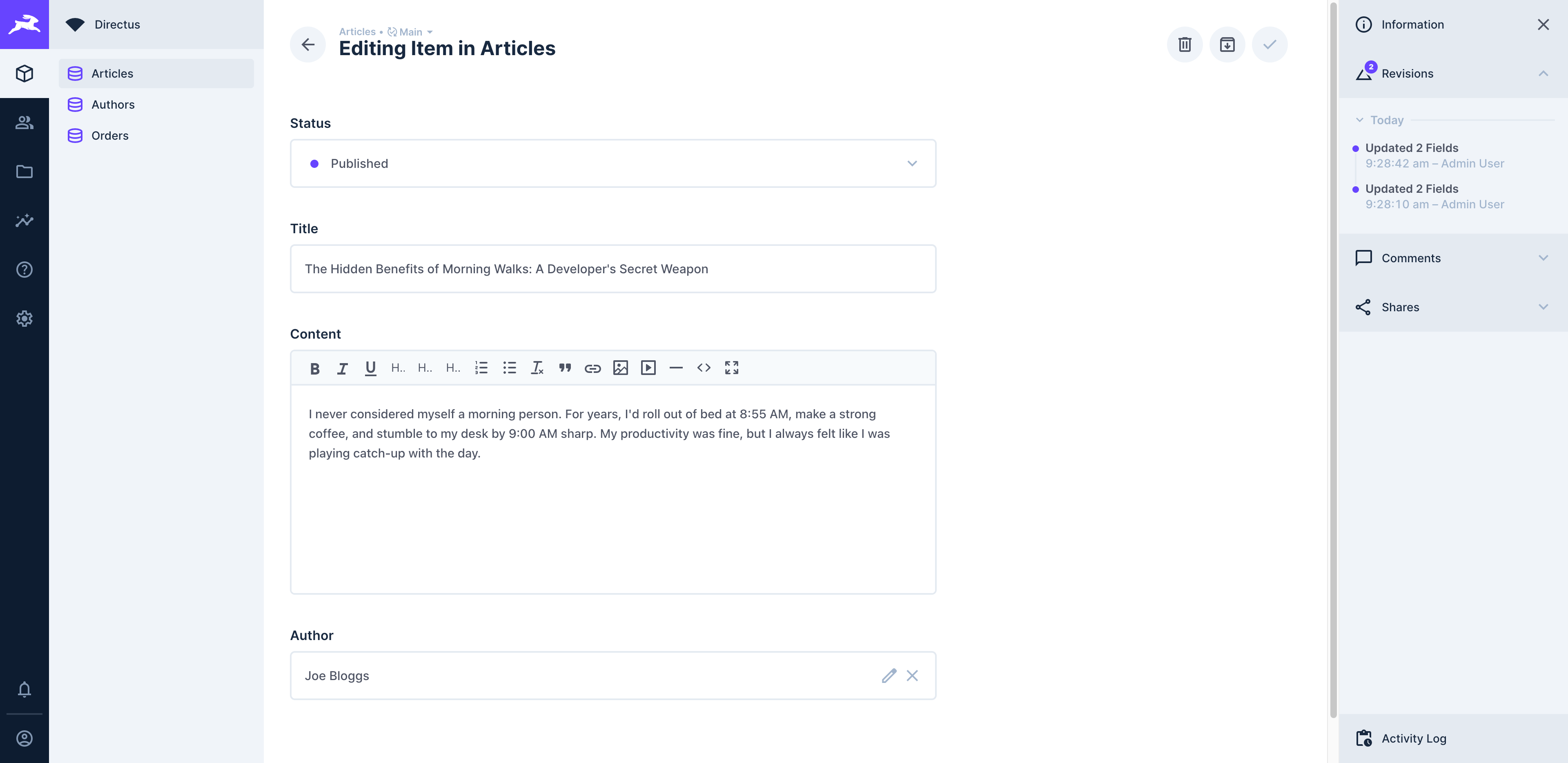Open the Orders collection
Screen dimensions: 1568x763
pyautogui.click(x=109, y=135)
